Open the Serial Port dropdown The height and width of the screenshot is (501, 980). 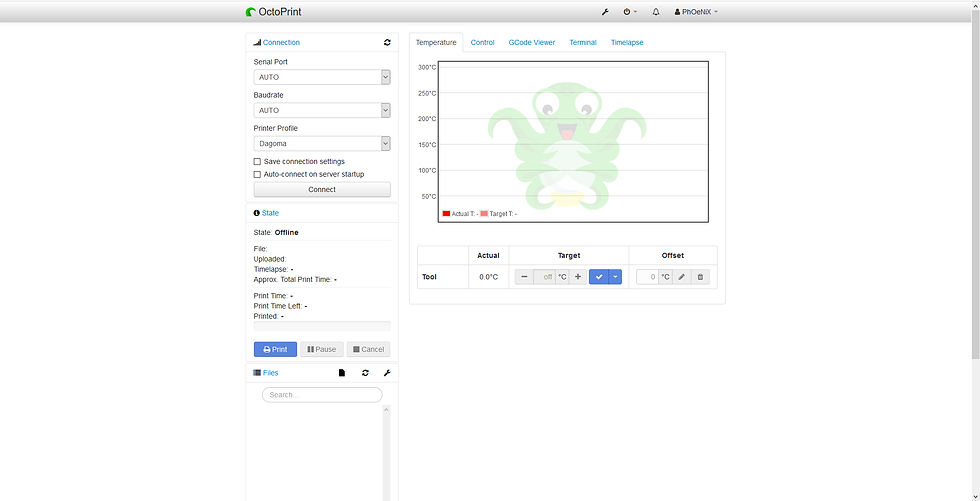[322, 77]
